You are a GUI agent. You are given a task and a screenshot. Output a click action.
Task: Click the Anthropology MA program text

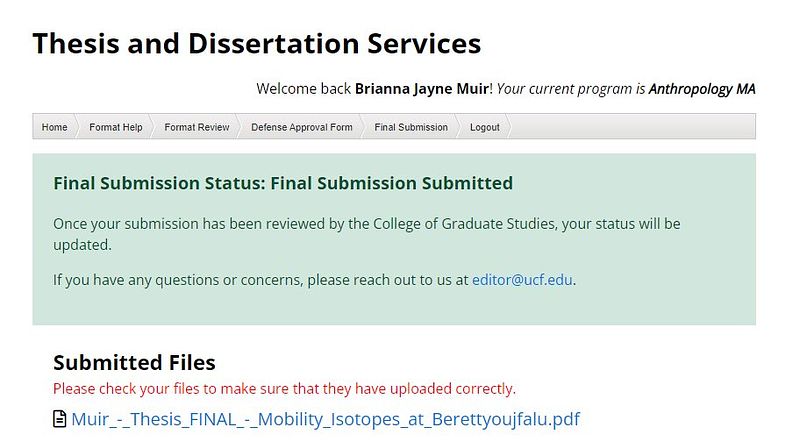[702, 89]
